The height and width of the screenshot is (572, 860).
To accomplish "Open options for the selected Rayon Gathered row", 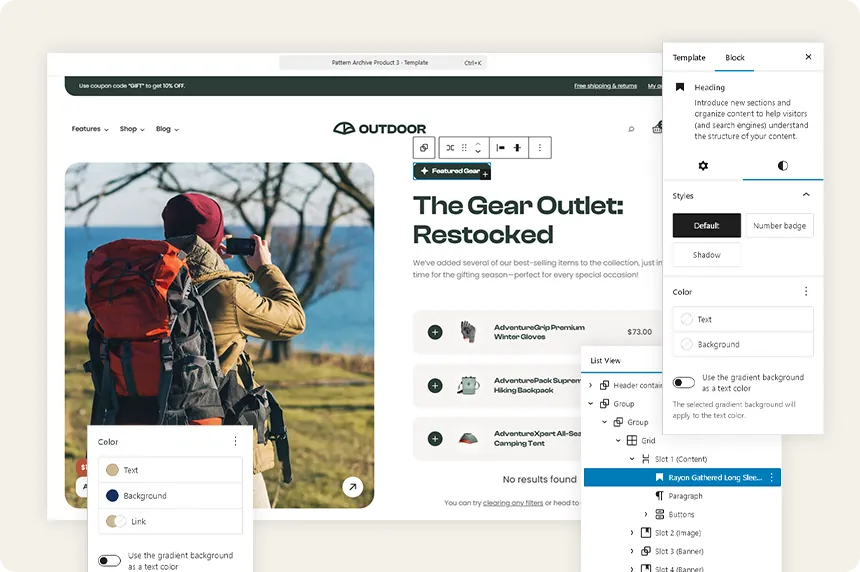I will tap(772, 477).
